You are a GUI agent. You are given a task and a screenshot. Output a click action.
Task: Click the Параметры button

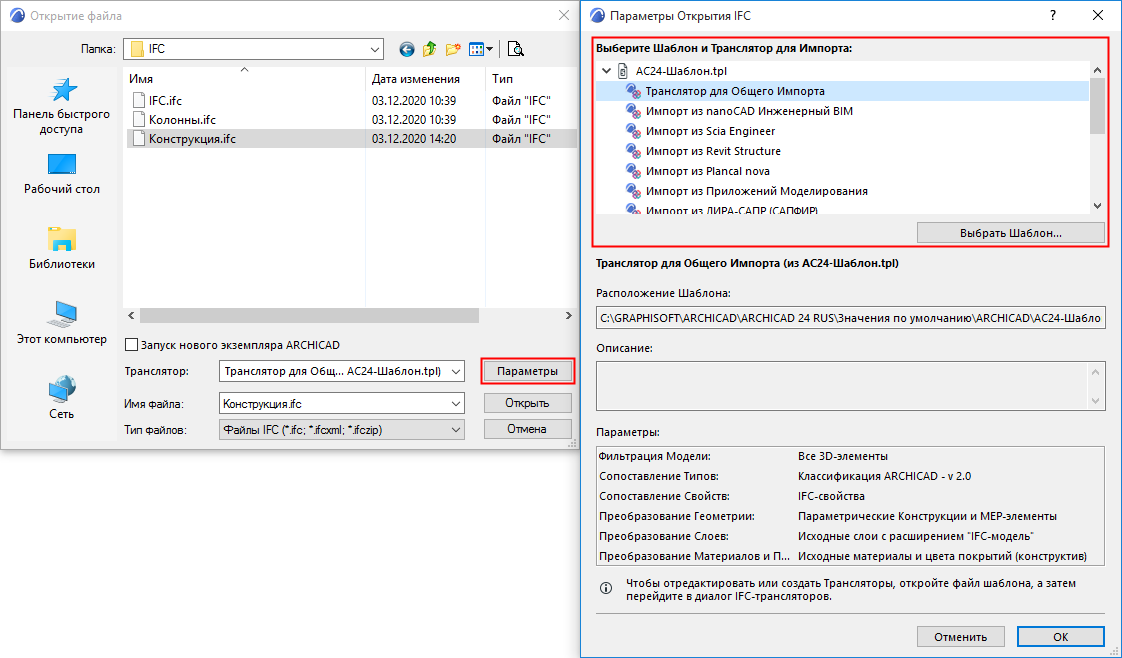[527, 371]
